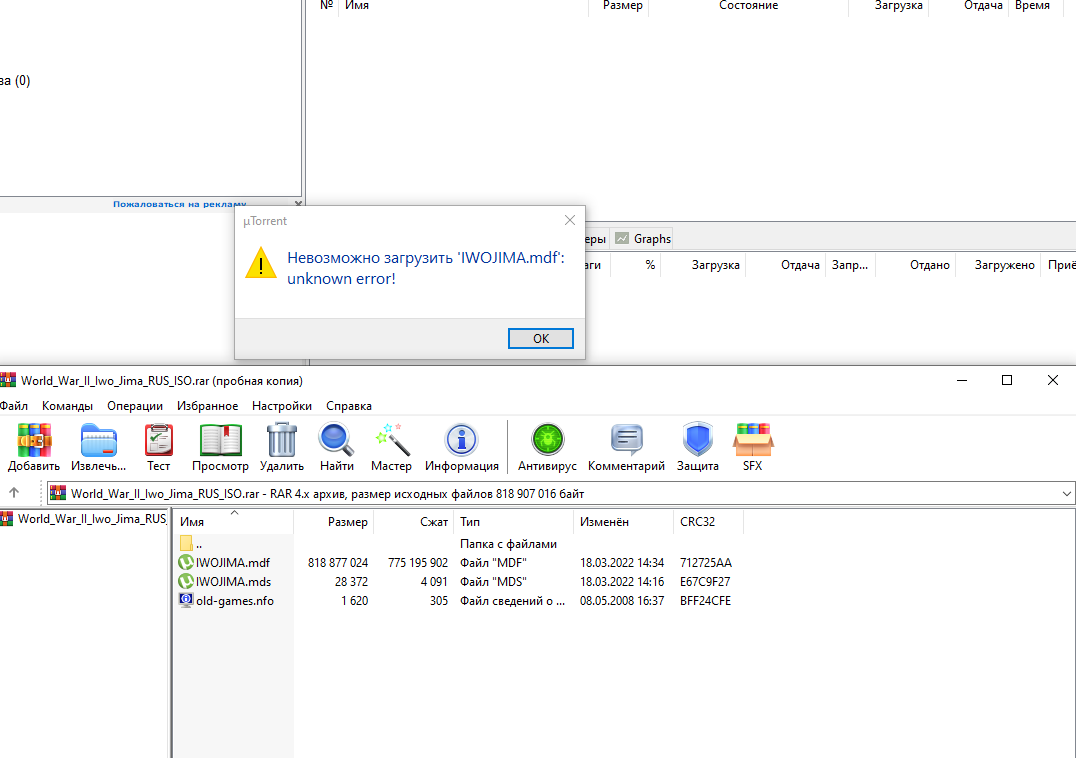Select IWOJIMA.mdf file name

[x=233, y=562]
